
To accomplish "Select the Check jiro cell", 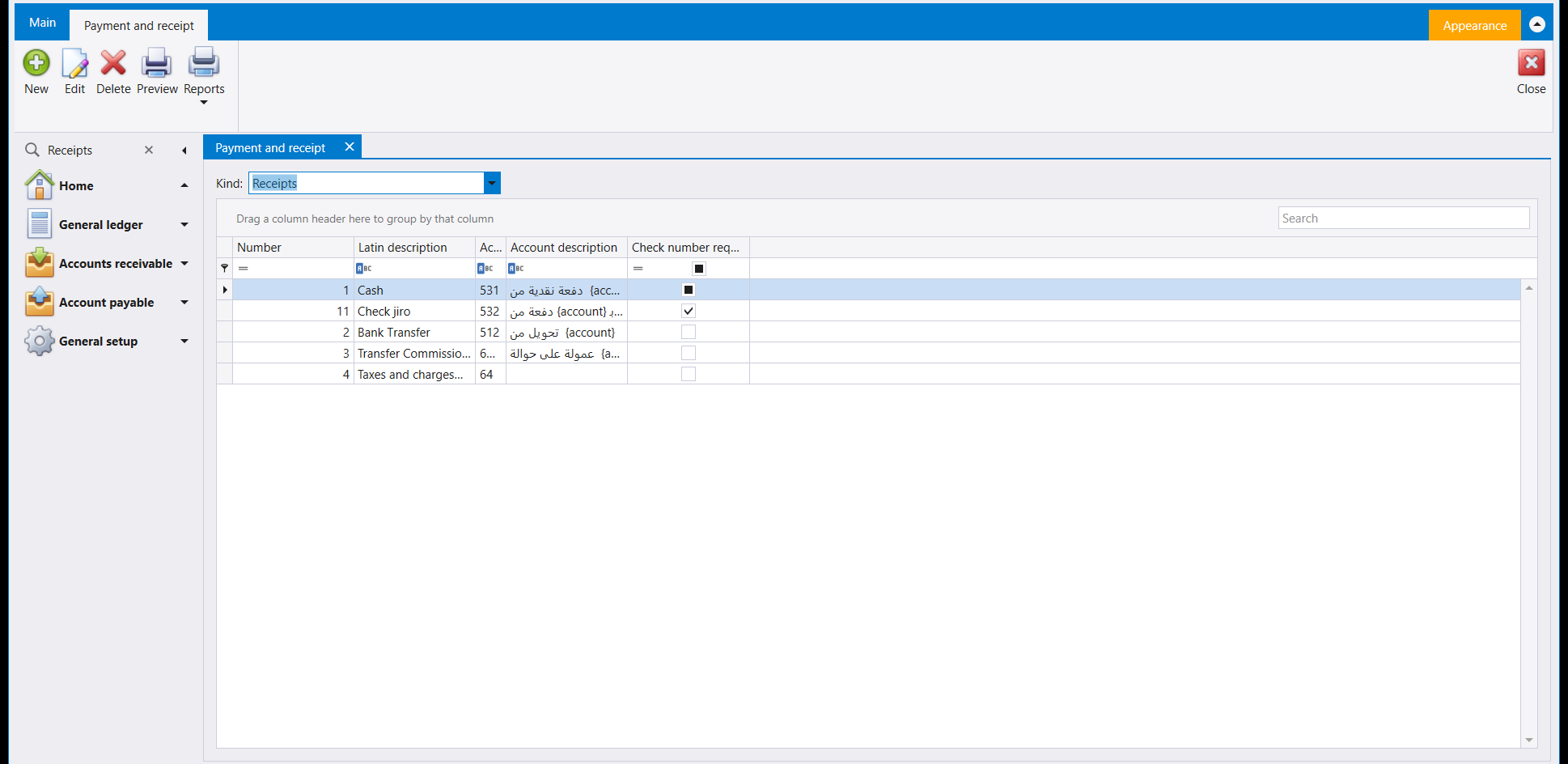I will [x=414, y=311].
